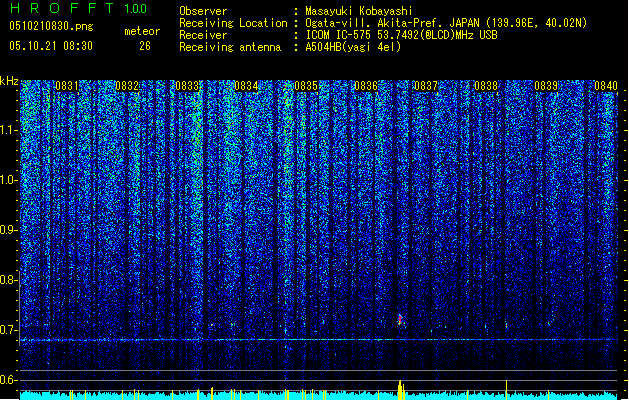This screenshot has width=629, height=400.
Task: Click the ICOM IC-575 receiver text
Action: [402, 35]
